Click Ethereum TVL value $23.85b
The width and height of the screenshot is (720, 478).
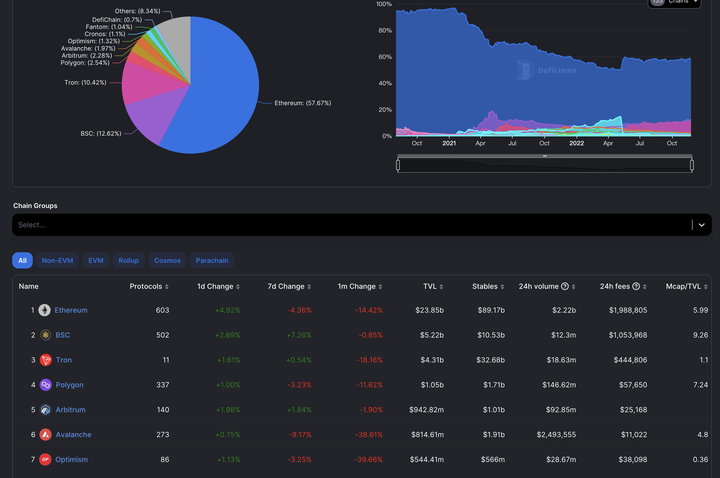(x=429, y=310)
